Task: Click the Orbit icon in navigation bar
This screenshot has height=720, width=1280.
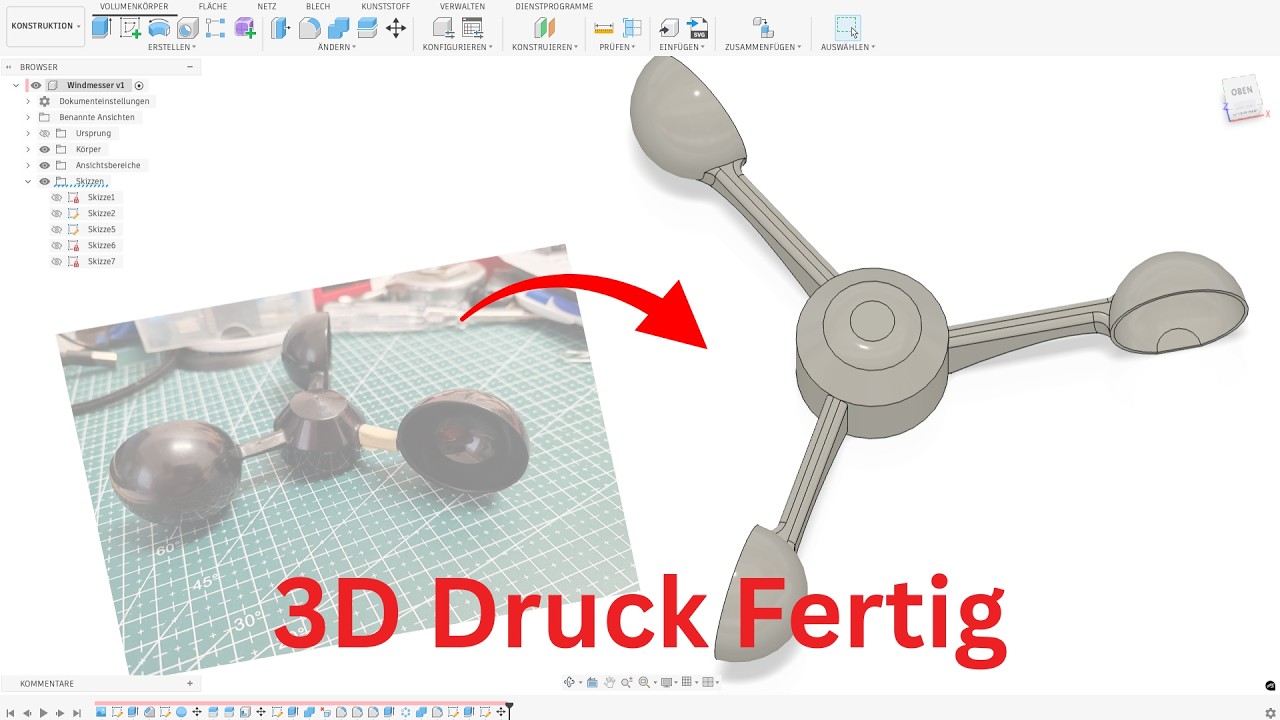Action: 570,682
